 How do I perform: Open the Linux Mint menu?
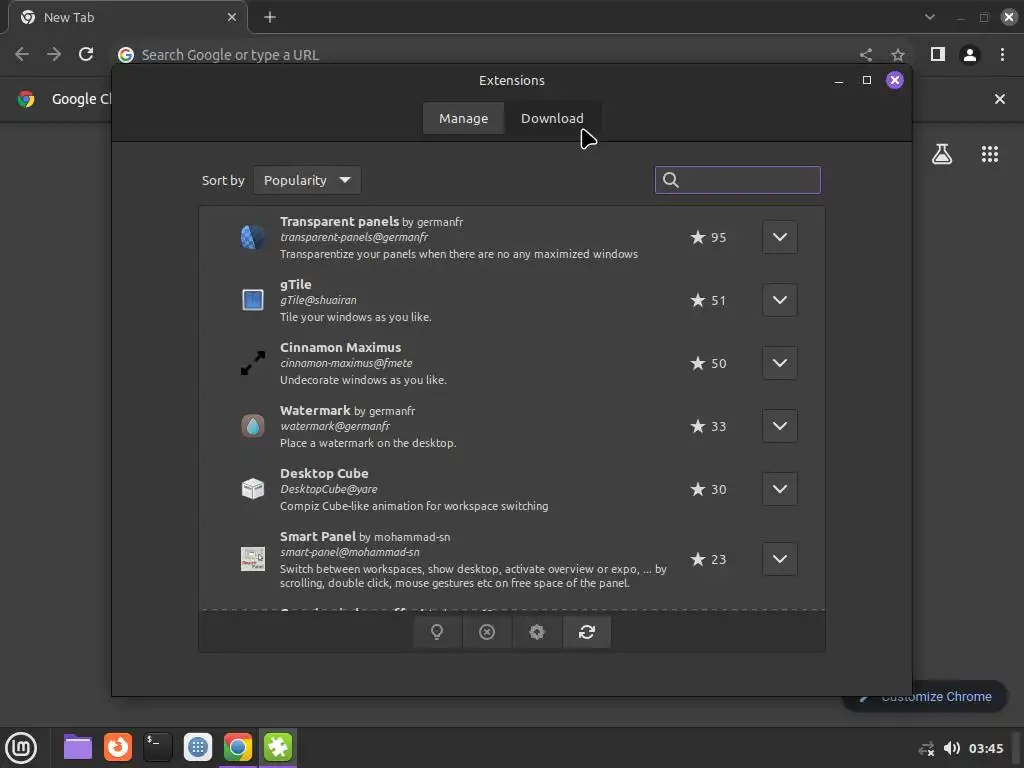click(21, 747)
